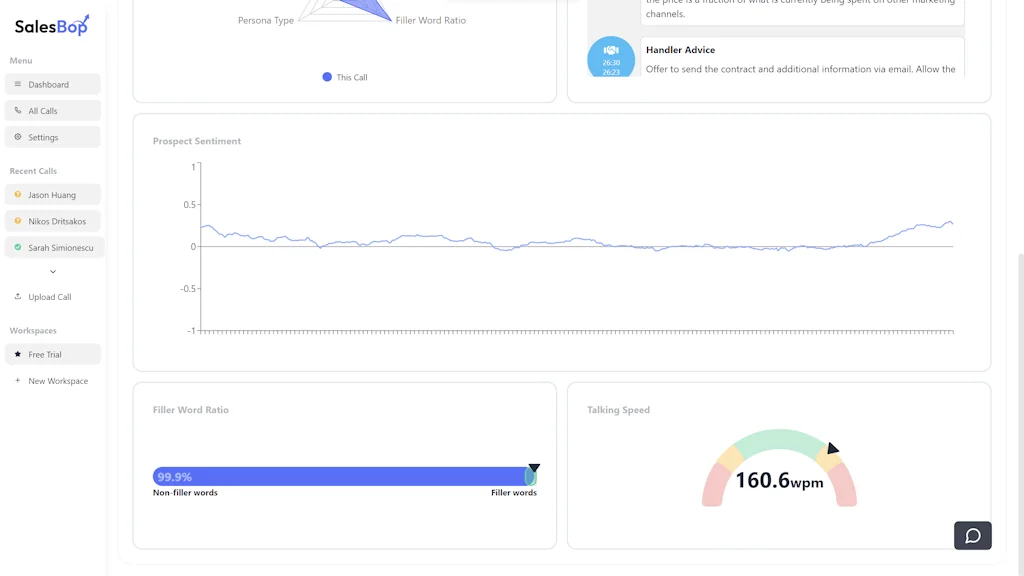1024x576 pixels.
Task: Click the New Workspace option
Action: [x=54, y=380]
